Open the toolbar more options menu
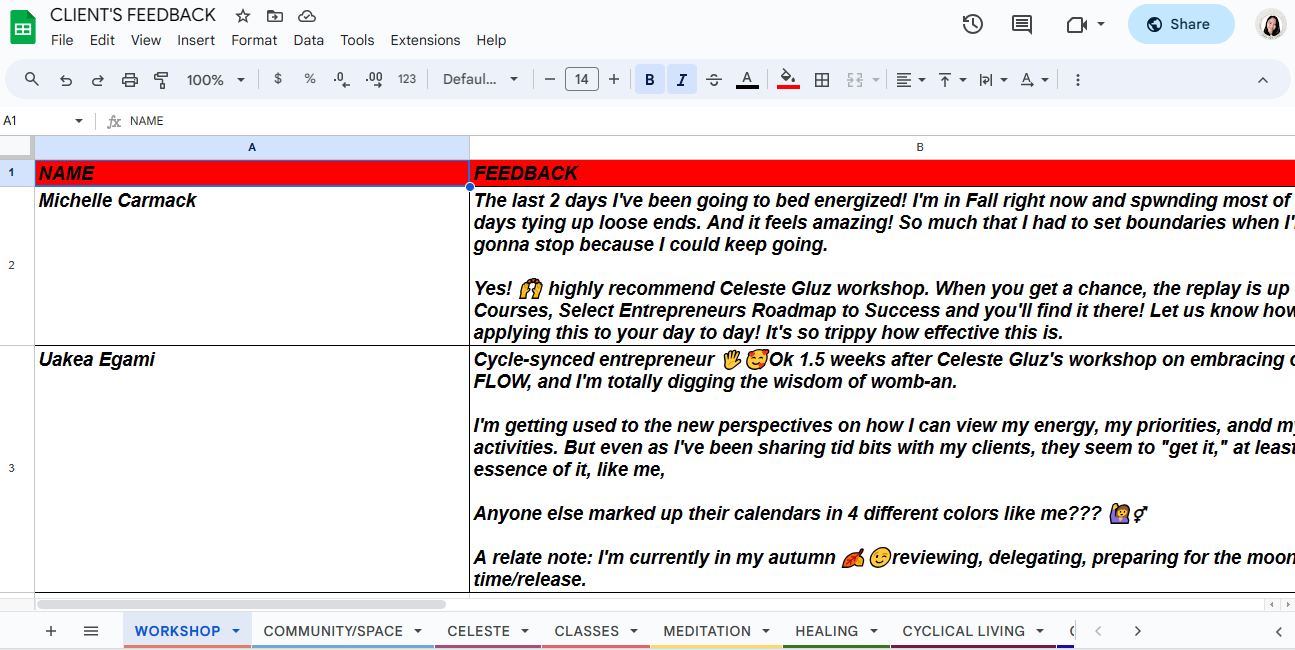Viewport: 1295px width, 650px height. 1077,80
